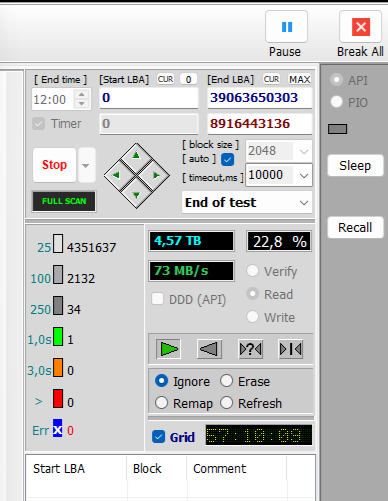
Task: Click the Break All red X icon
Action: tap(361, 27)
